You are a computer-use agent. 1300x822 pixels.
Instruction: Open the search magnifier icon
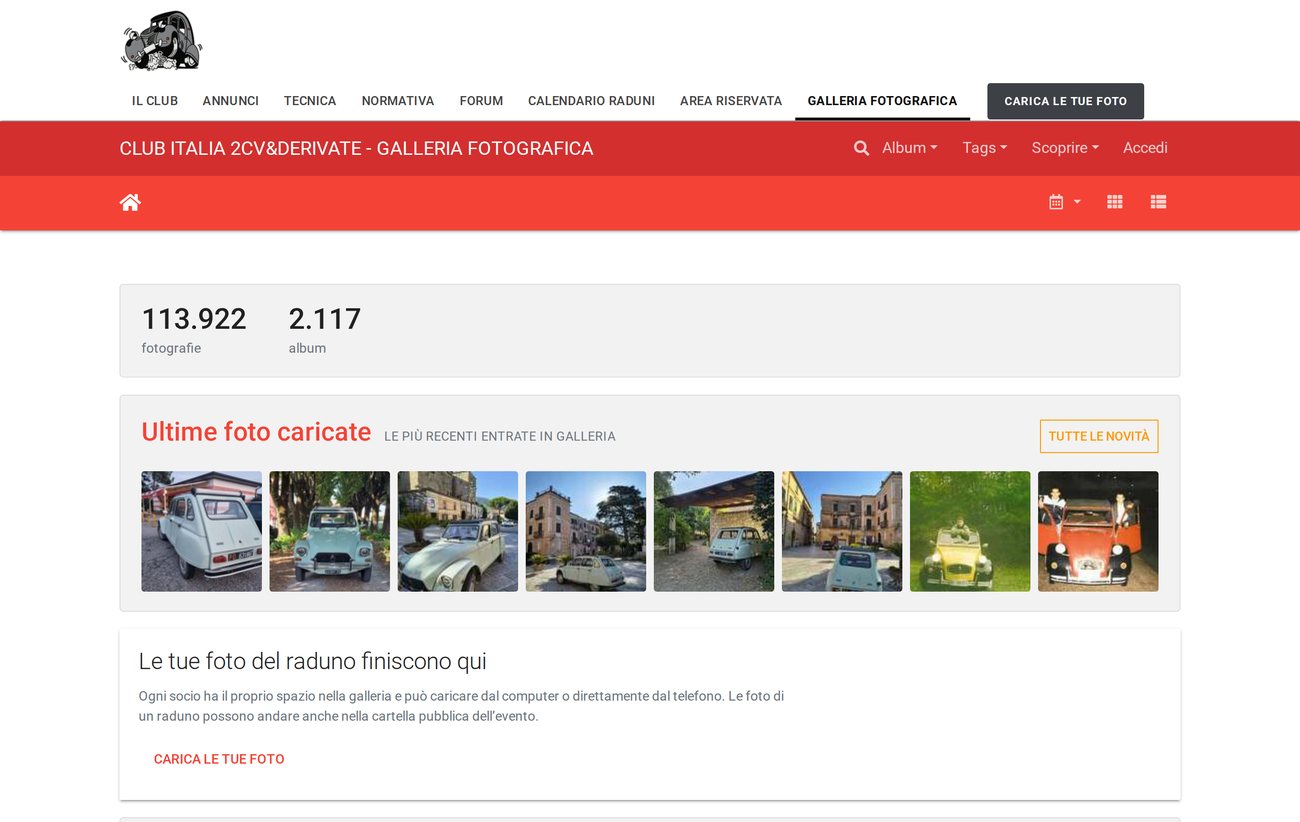(861, 148)
